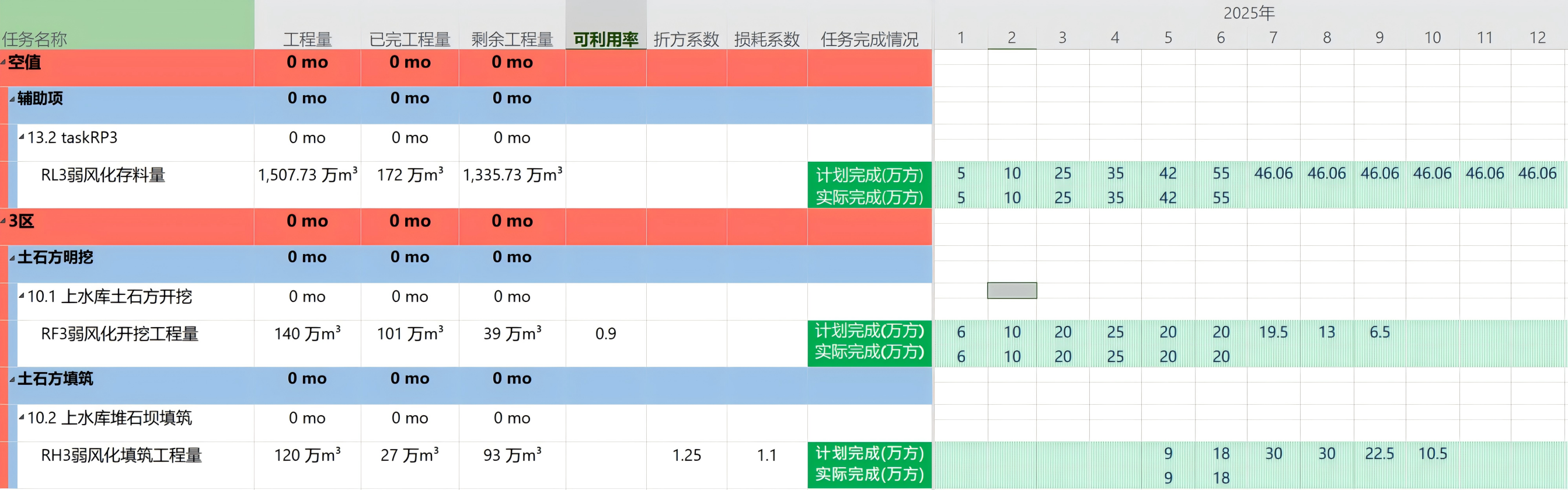Select the 折方系数 column header
Image resolution: width=1568 pixels, height=490 pixels.
pyautogui.click(x=686, y=39)
